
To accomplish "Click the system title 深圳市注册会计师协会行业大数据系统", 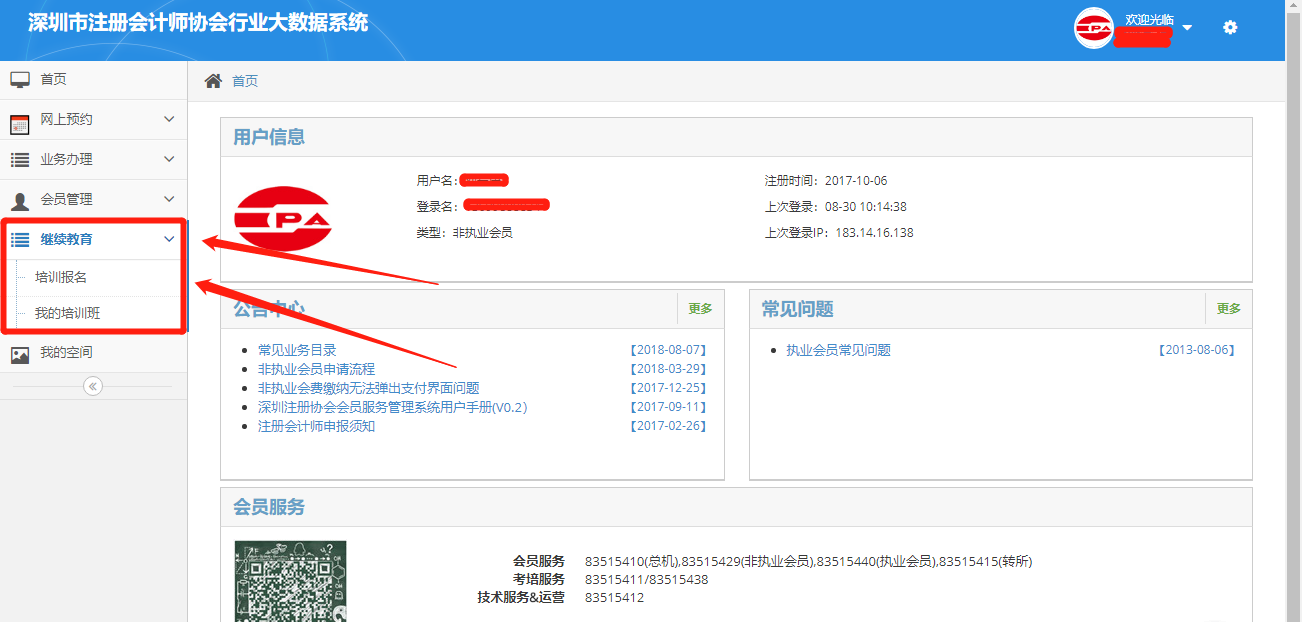I will (x=198, y=22).
